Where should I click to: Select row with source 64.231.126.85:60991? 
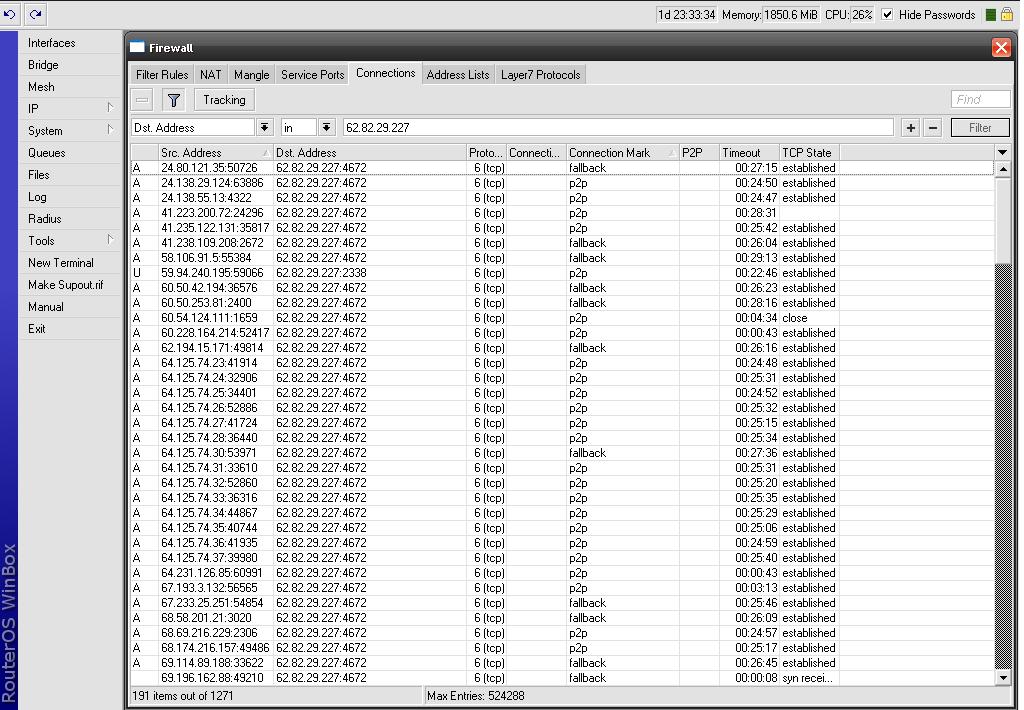click(x=562, y=573)
